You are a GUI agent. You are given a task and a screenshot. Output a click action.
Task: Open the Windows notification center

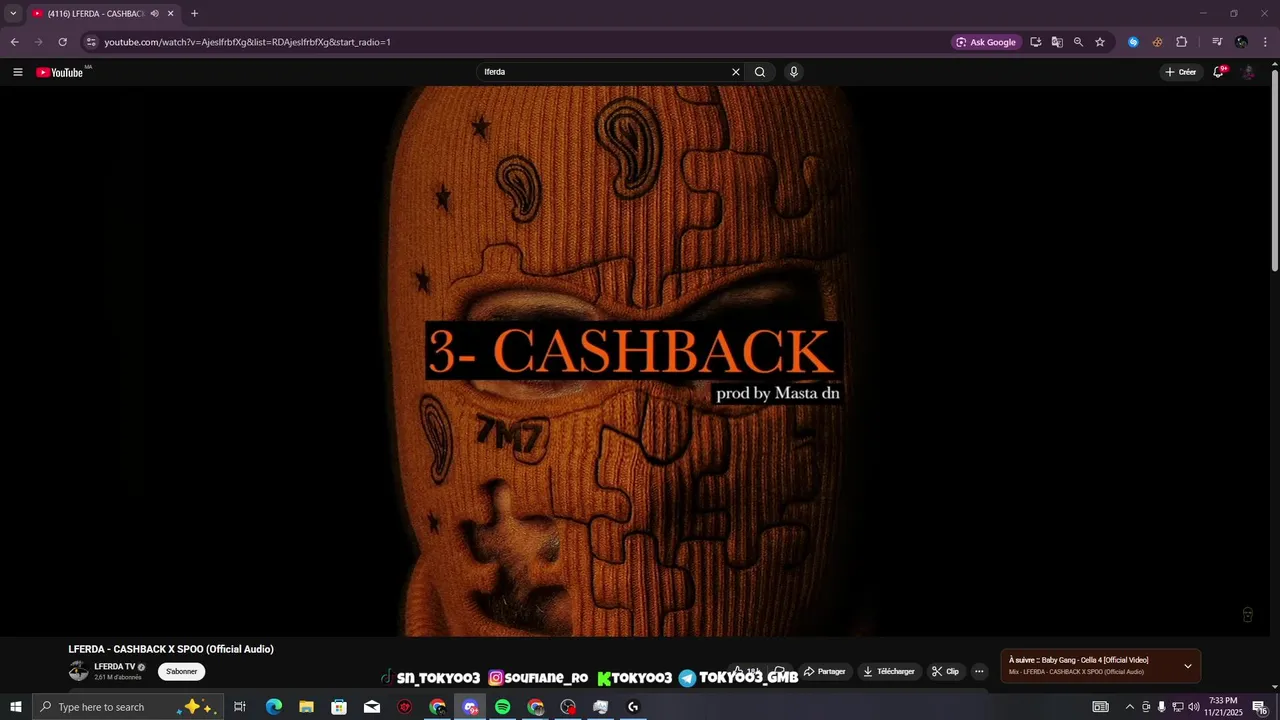(x=1260, y=707)
